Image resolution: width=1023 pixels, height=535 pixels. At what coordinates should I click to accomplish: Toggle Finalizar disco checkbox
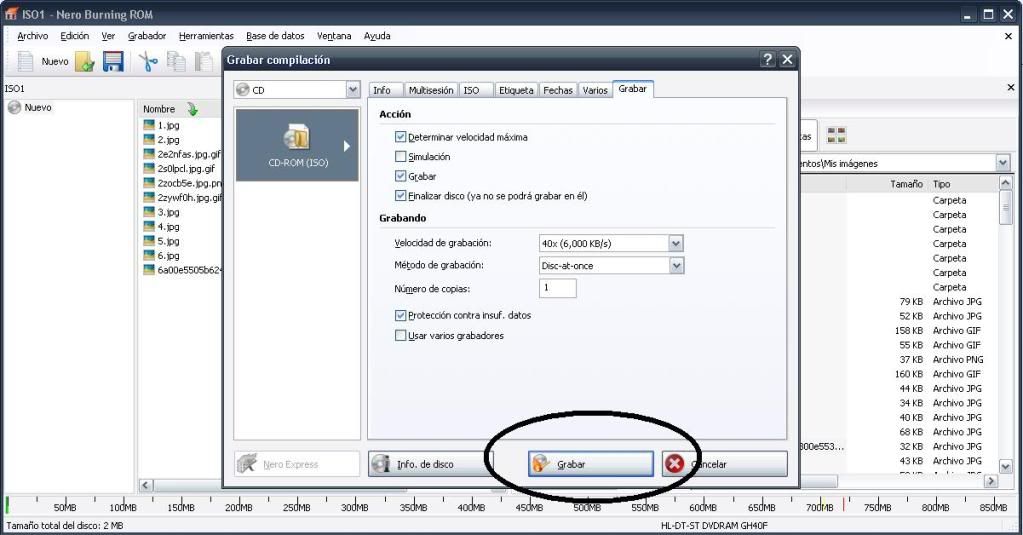(x=401, y=196)
